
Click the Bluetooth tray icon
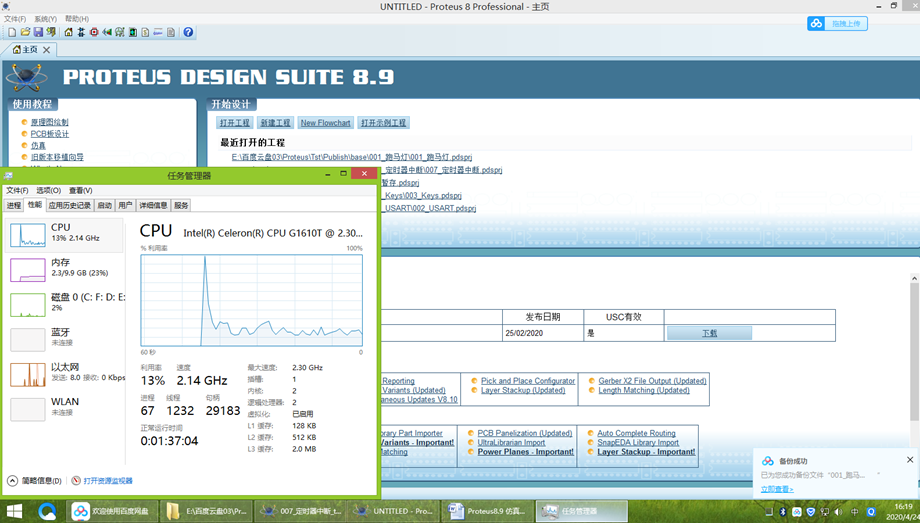click(x=783, y=512)
